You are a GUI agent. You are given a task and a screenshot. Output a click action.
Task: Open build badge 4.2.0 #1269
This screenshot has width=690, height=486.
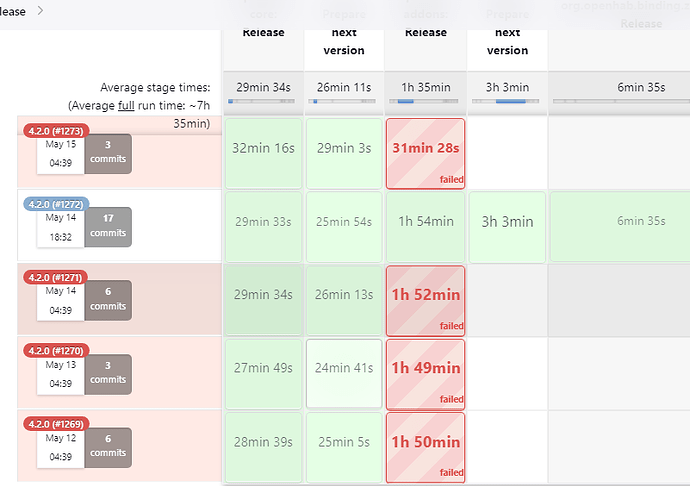[54, 425]
